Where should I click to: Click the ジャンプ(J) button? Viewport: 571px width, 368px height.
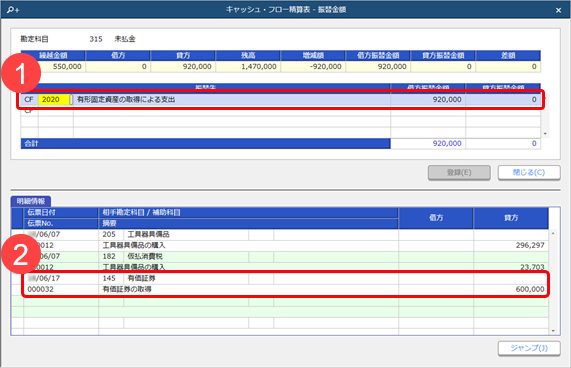point(529,348)
